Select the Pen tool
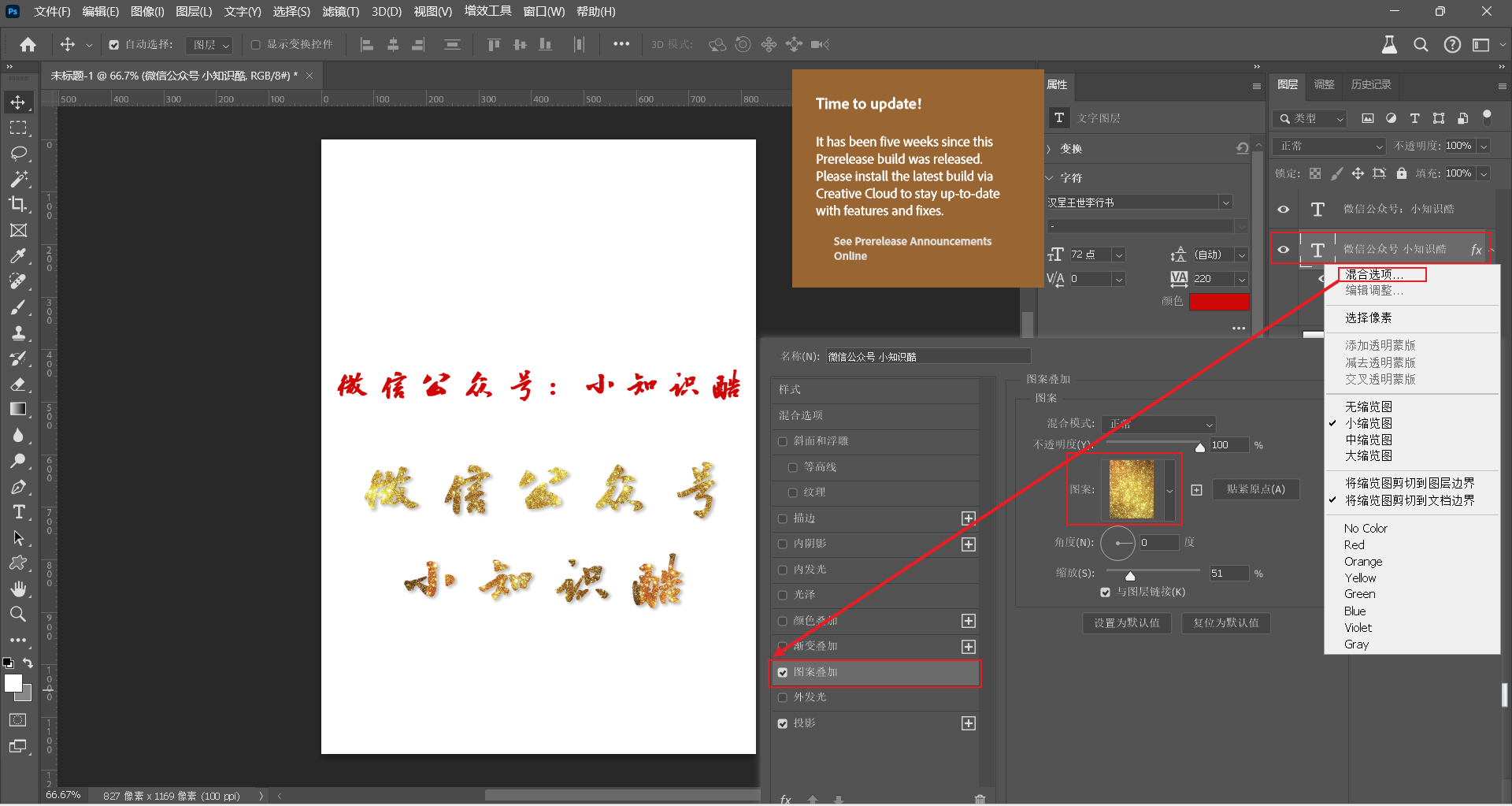 tap(18, 487)
